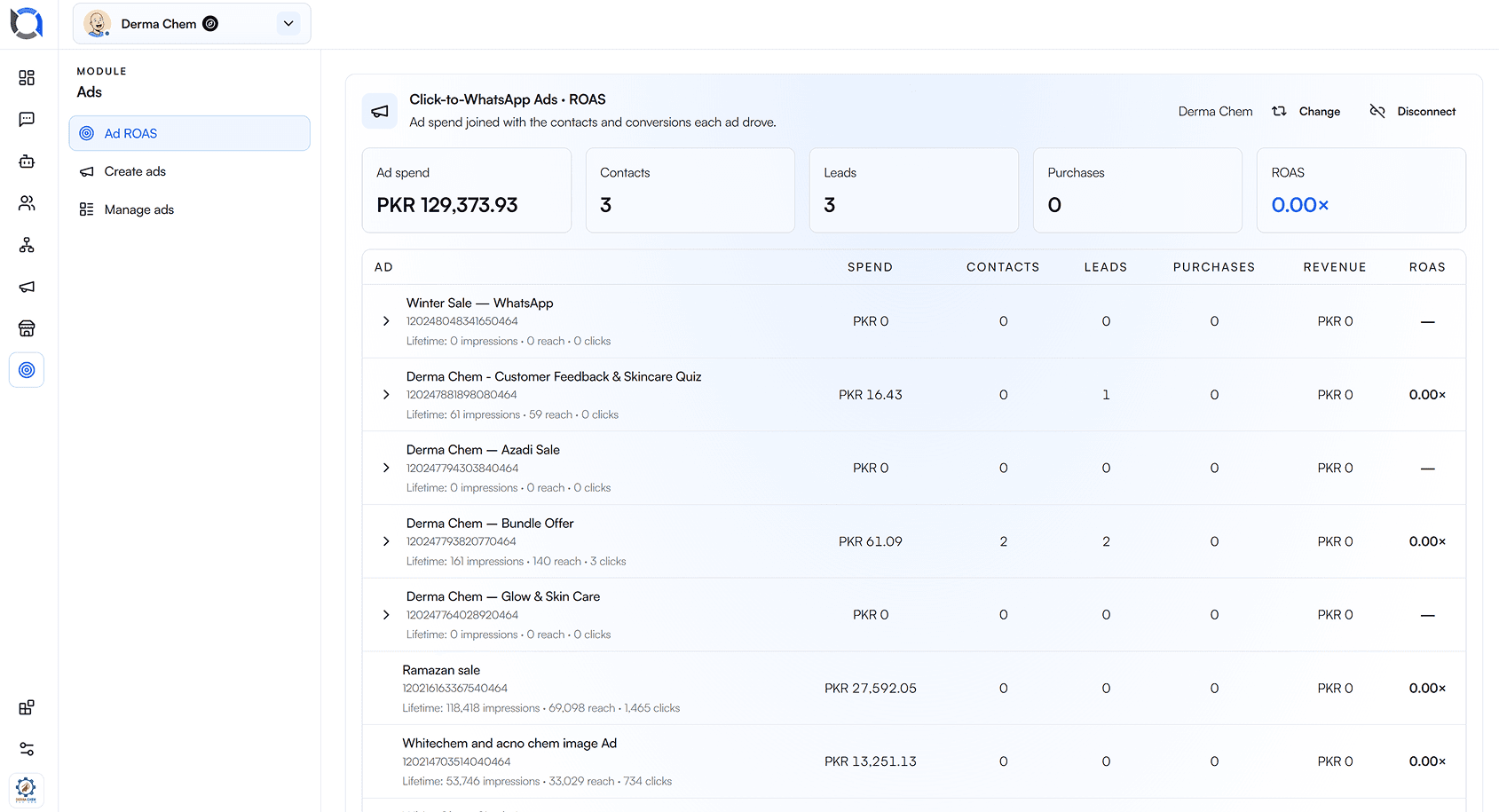Open the Derma Chem workspace dropdown arrow
Screen dimensions: 1499x812
coord(288,24)
